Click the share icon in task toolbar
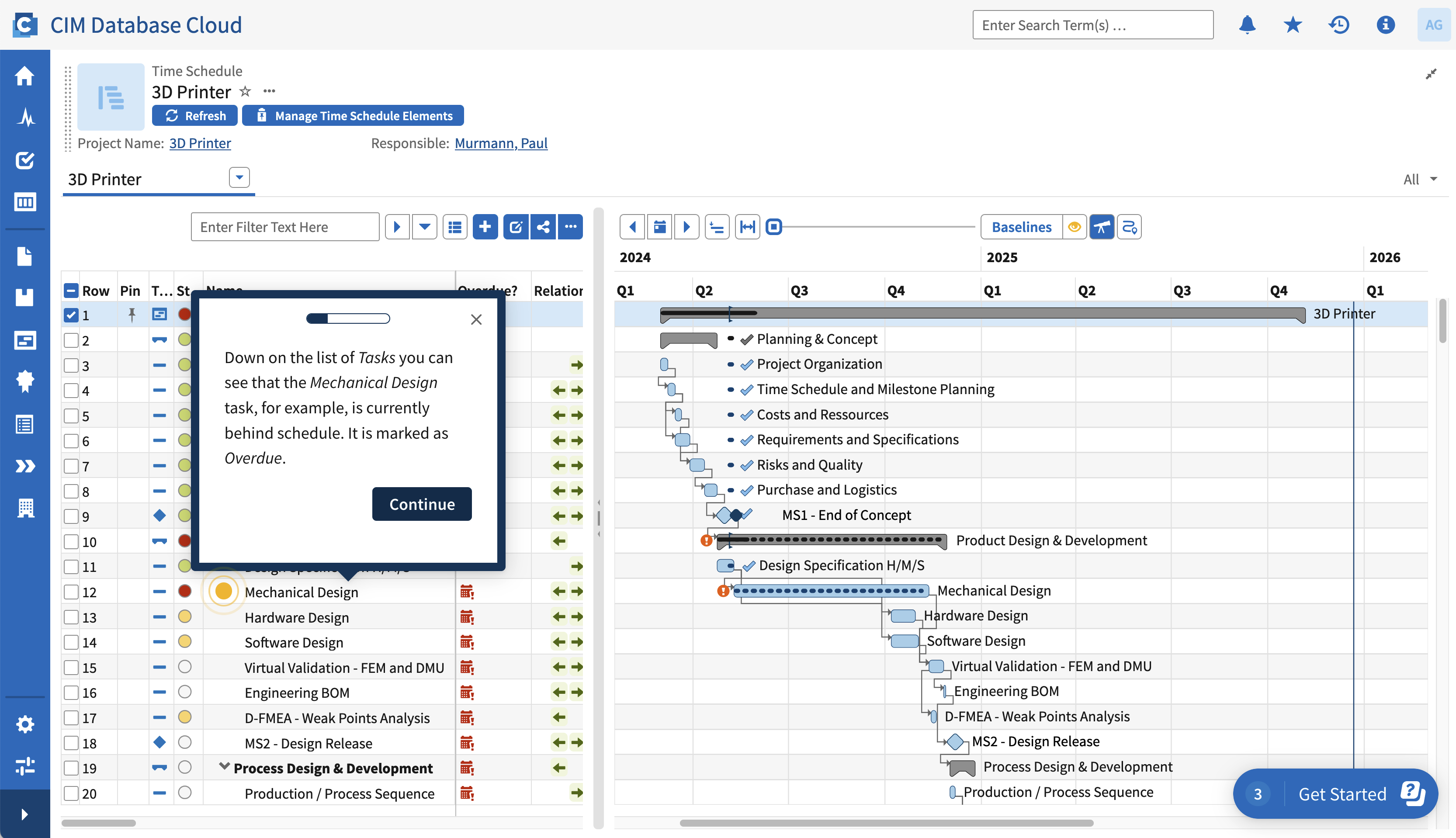This screenshot has height=838, width=1456. point(543,227)
